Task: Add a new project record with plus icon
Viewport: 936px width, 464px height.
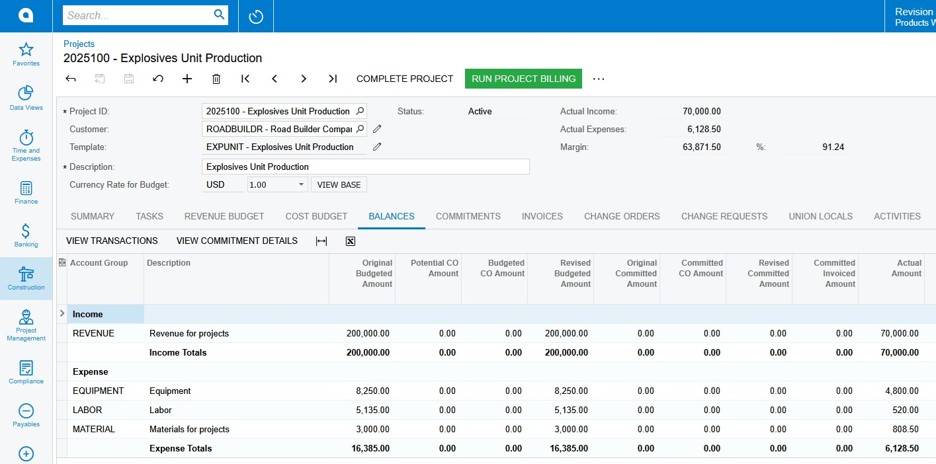Action: (x=187, y=79)
